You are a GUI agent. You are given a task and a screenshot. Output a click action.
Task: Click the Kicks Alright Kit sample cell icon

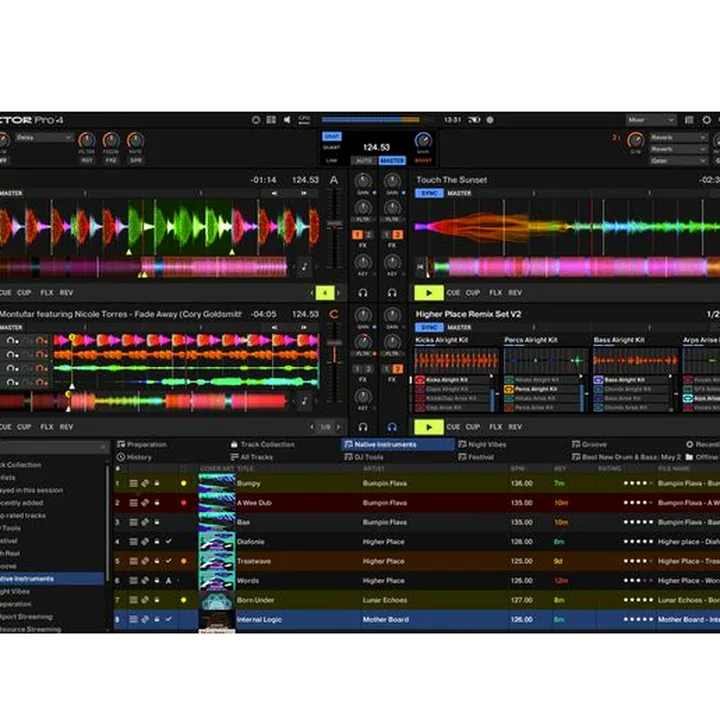point(420,380)
